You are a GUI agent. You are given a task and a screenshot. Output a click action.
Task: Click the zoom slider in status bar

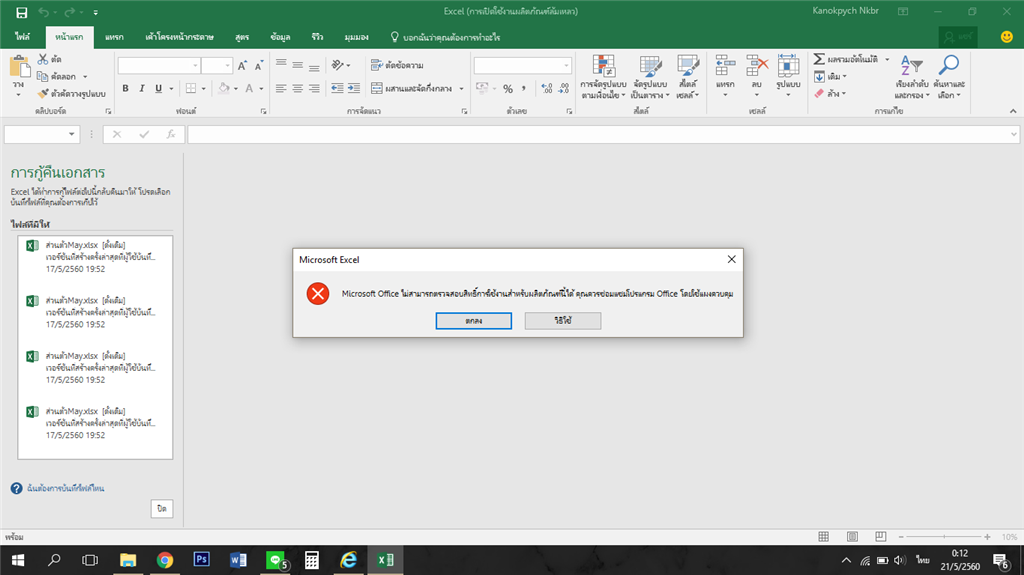[944, 536]
